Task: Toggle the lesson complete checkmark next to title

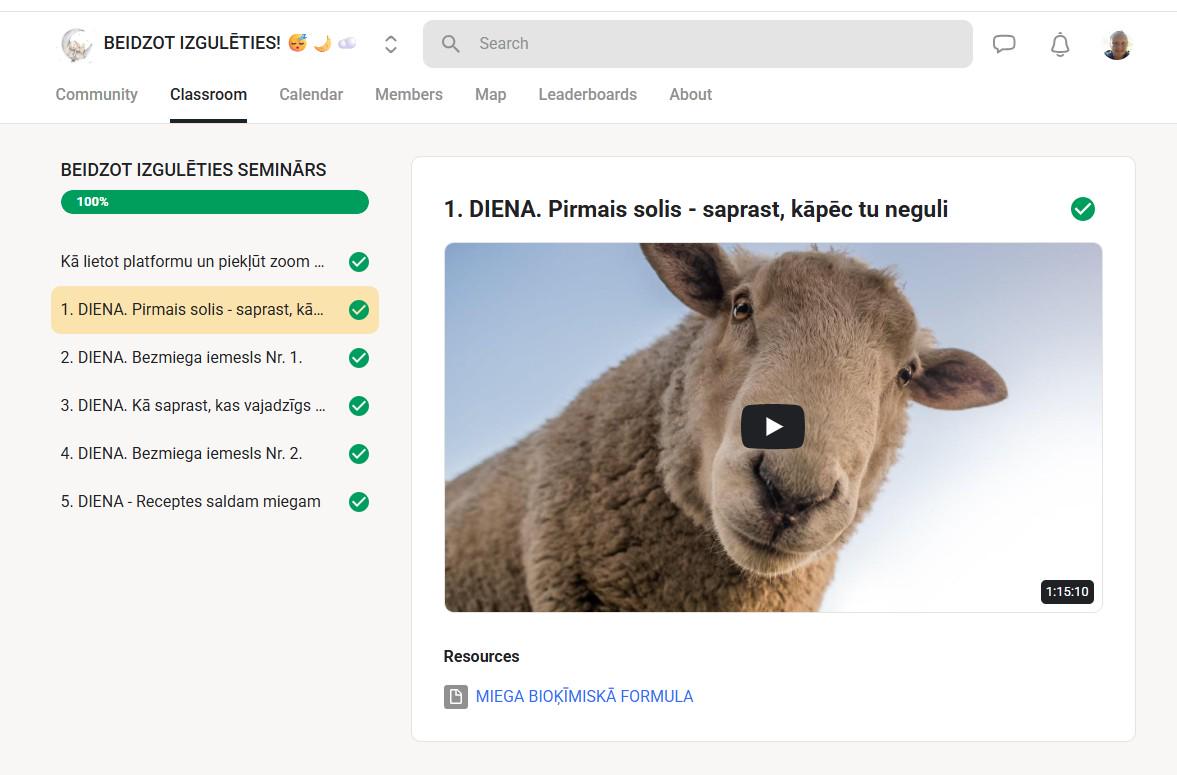Action: point(1083,209)
